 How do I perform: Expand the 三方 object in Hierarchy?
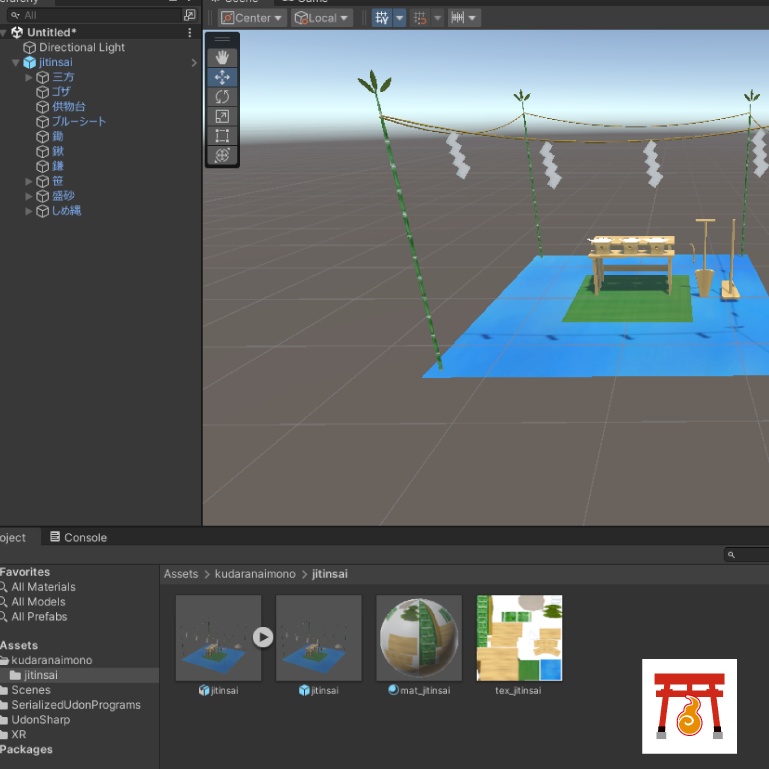point(28,77)
